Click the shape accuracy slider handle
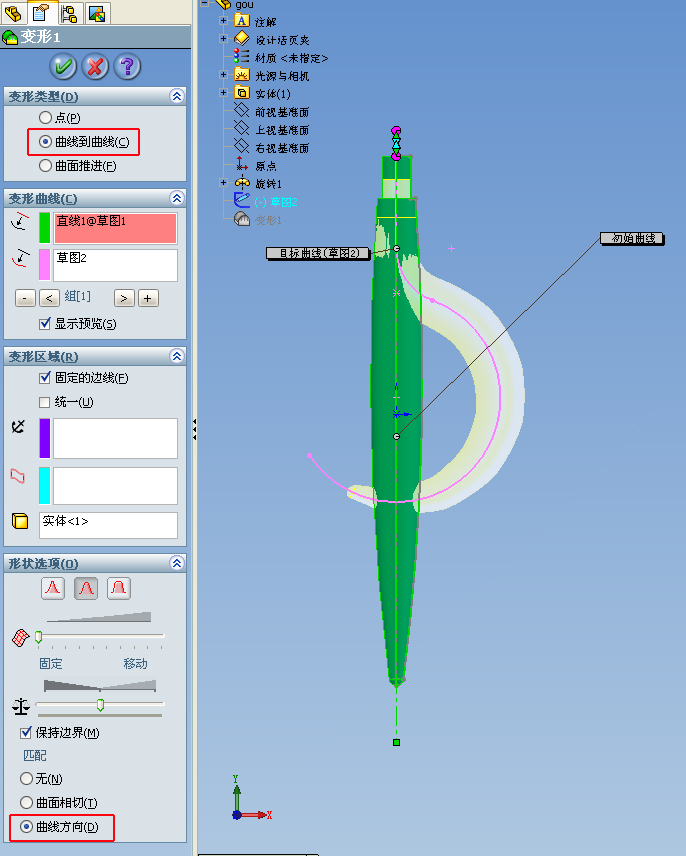 click(x=38, y=637)
